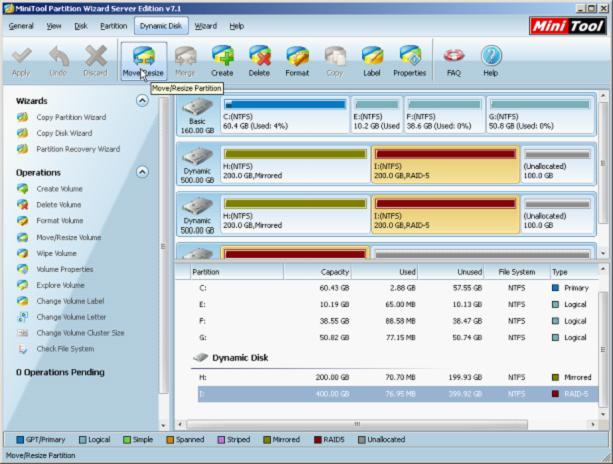Sort by the File System column header

click(x=517, y=272)
